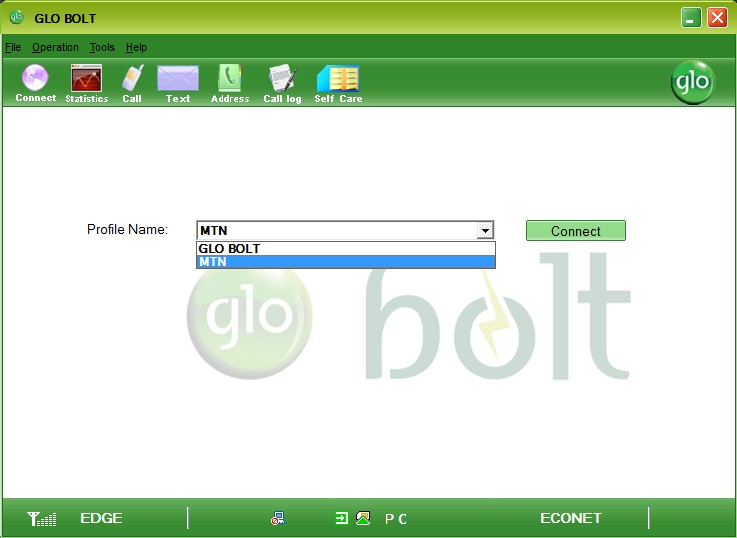Click the PC status text
This screenshot has width=737, height=538.
[396, 519]
